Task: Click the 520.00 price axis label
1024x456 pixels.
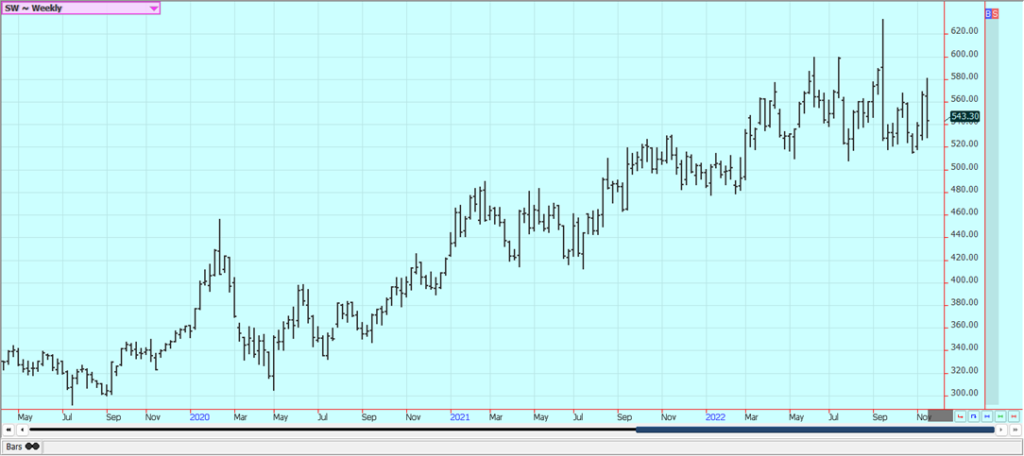Action: pos(964,144)
